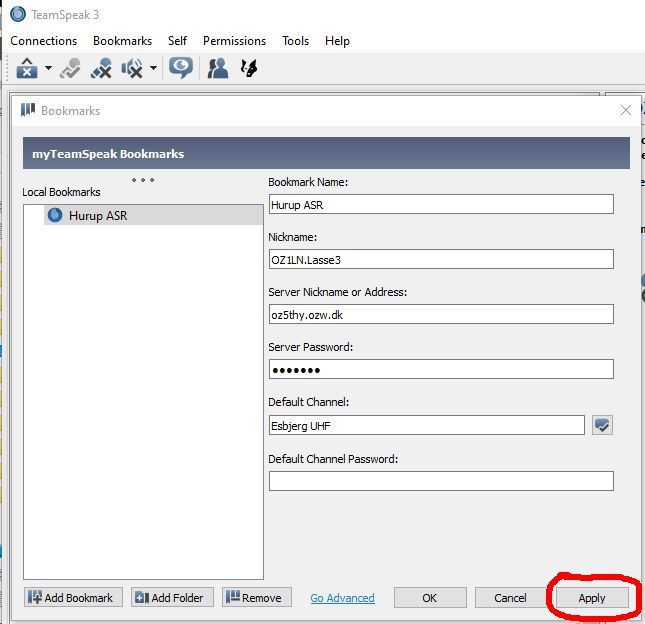Image resolution: width=645 pixels, height=624 pixels.
Task: Click the Apply button
Action: 592,597
